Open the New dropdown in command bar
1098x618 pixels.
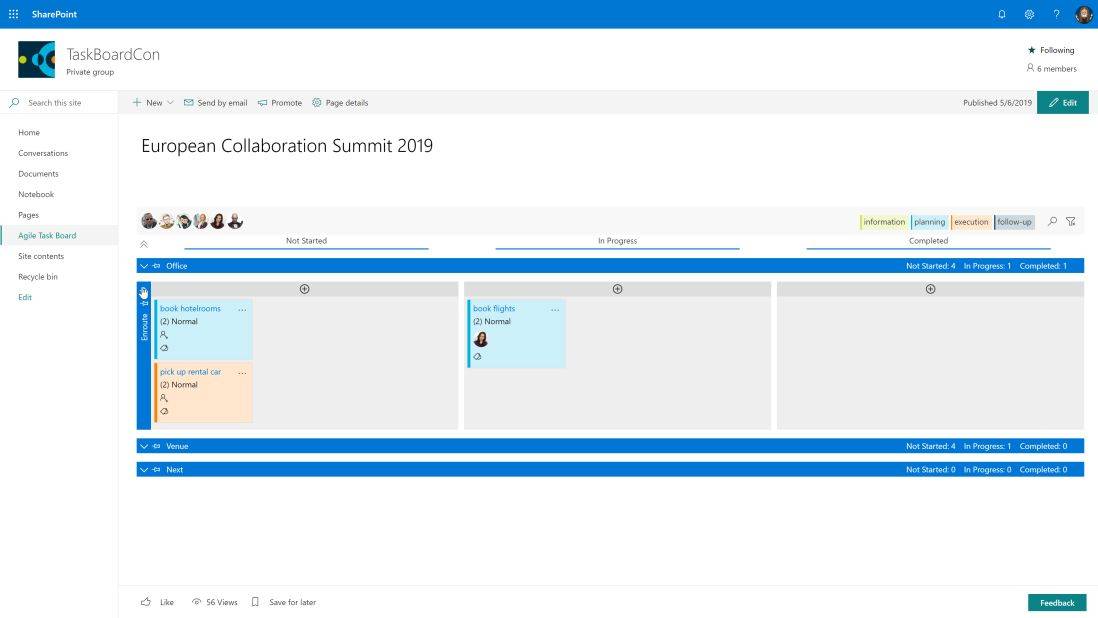point(153,103)
